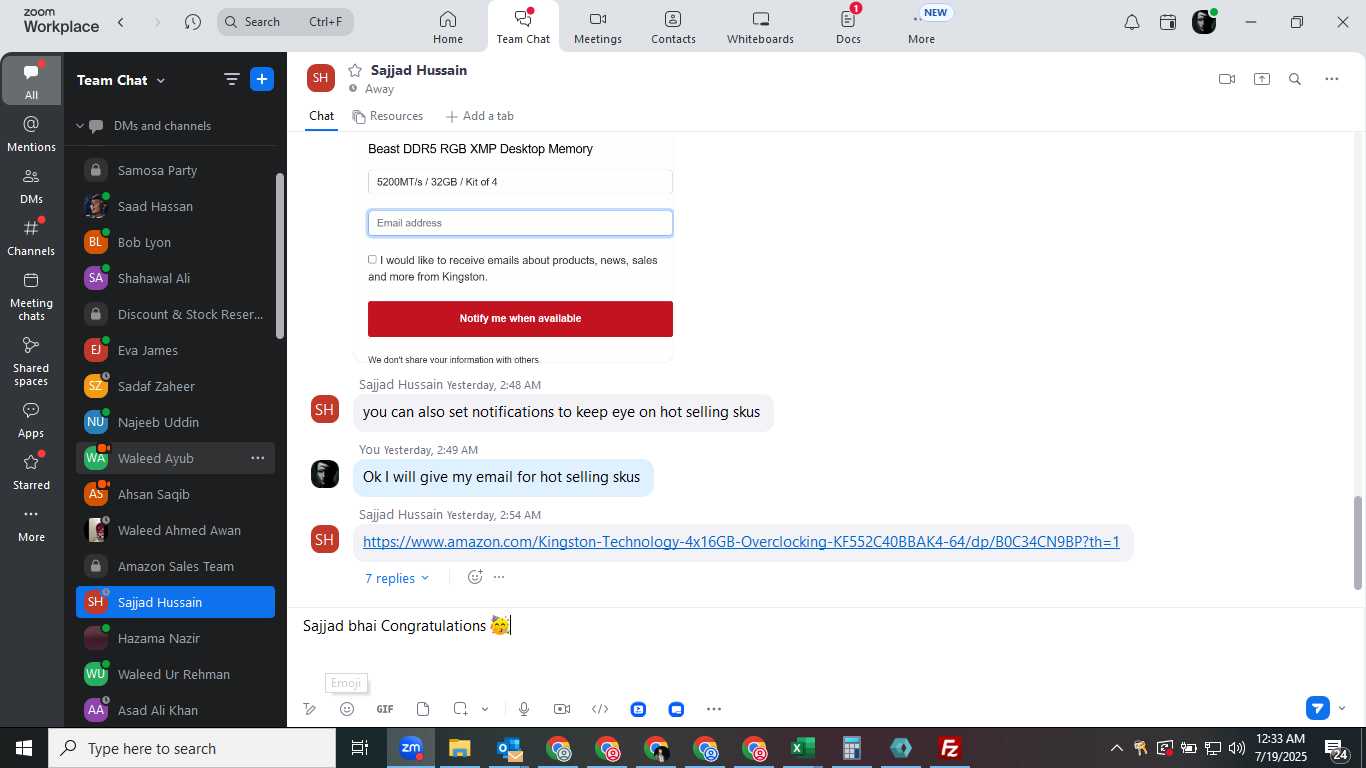The image size is (1366, 768).
Task: Open More in left sidebar
Action: coord(31,524)
